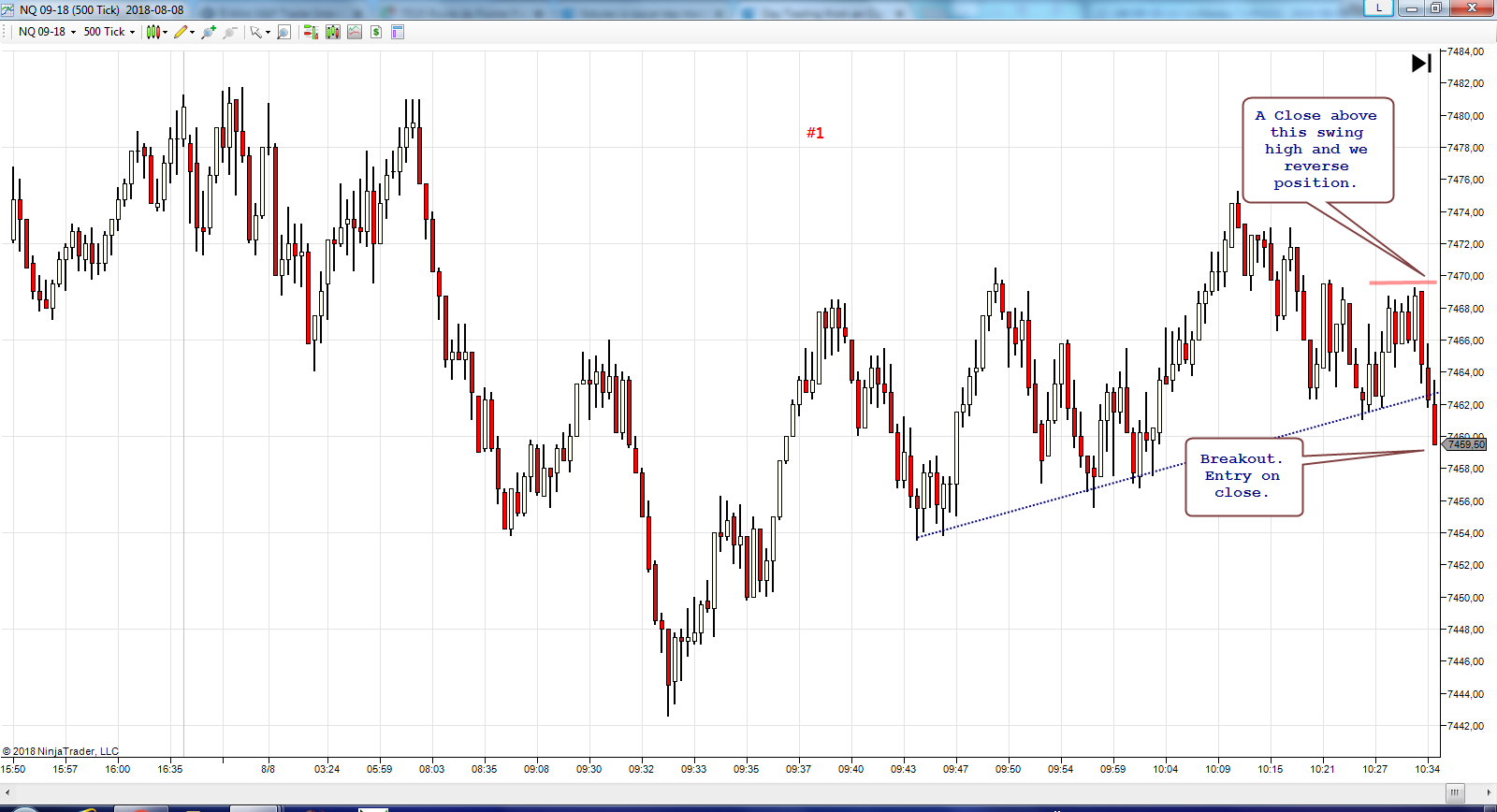Click the zoom out icon
The height and width of the screenshot is (812, 1497).
[230, 32]
